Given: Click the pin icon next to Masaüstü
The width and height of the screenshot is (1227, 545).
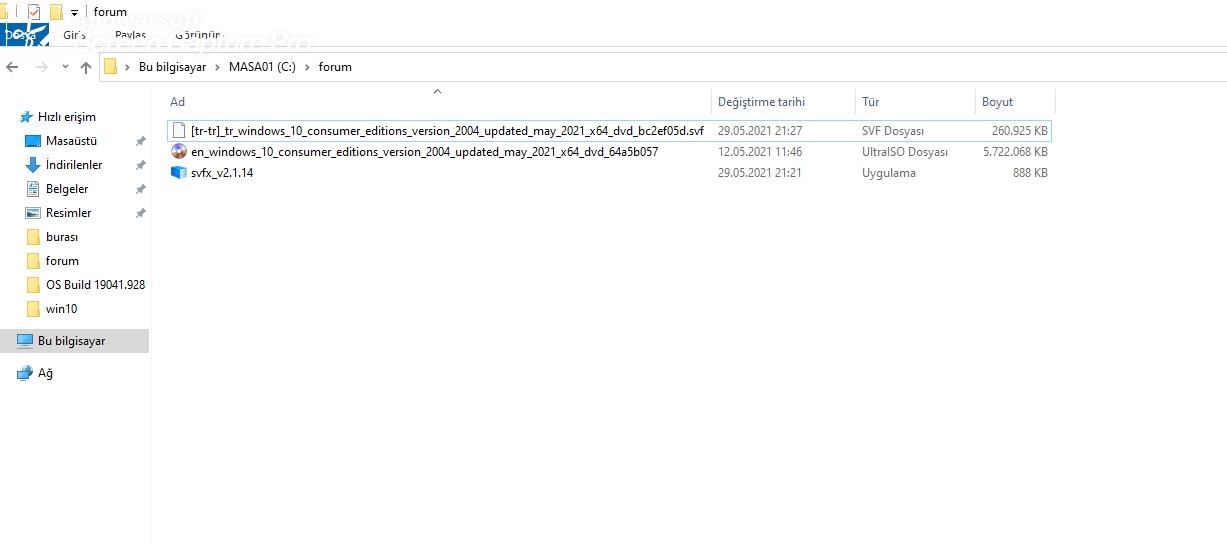Looking at the screenshot, I should [141, 141].
